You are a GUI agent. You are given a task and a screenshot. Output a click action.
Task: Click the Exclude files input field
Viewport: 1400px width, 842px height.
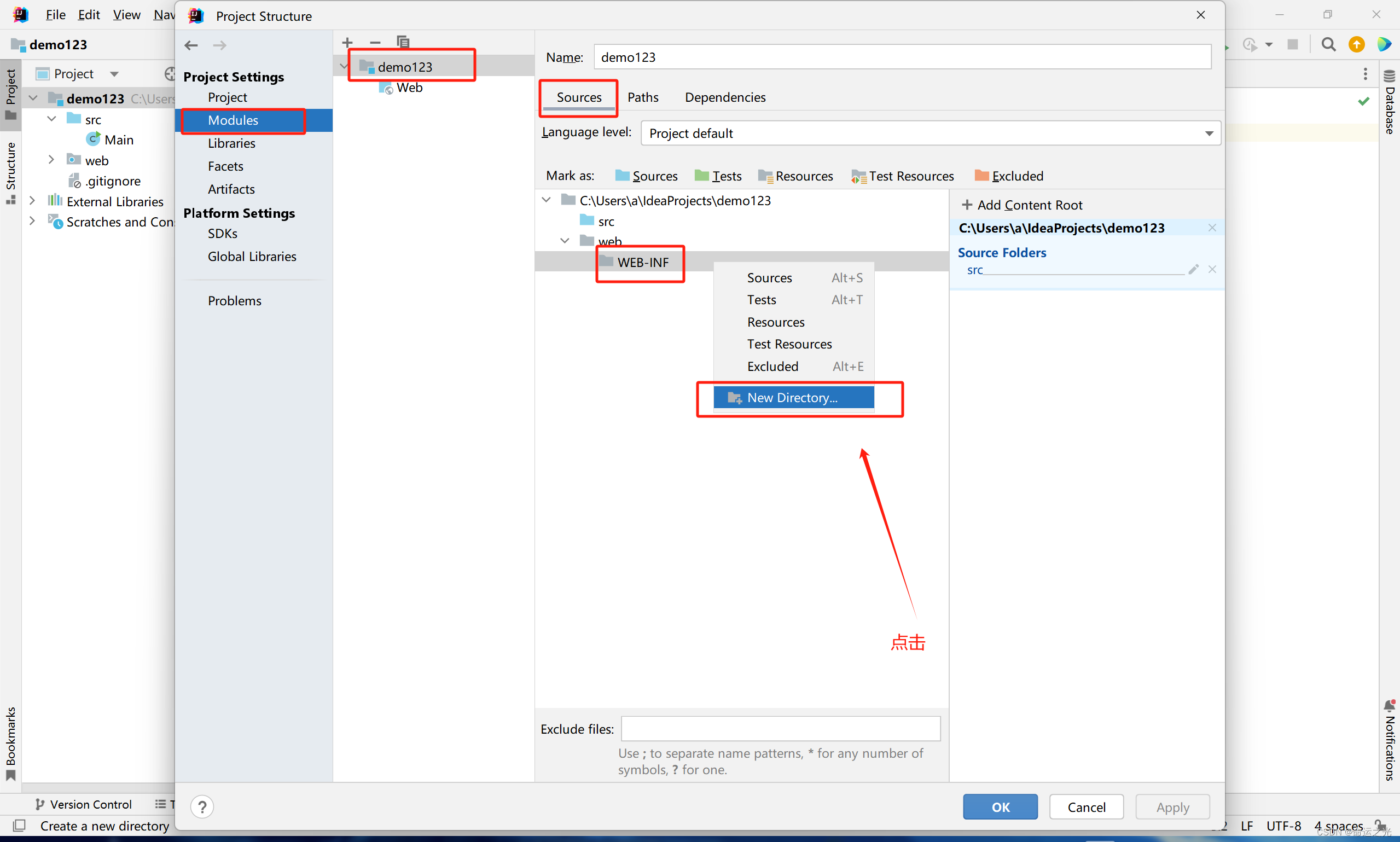(783, 728)
